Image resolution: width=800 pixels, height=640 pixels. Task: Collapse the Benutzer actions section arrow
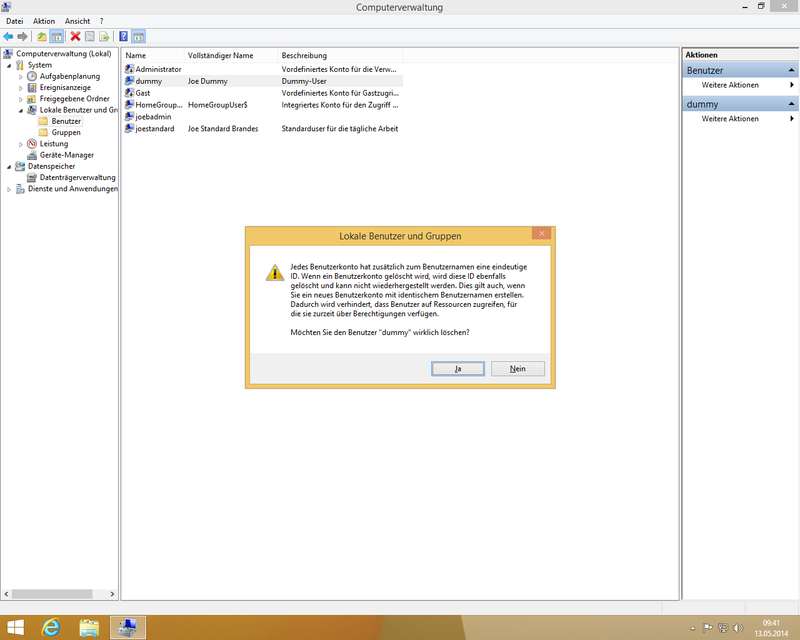(x=791, y=70)
